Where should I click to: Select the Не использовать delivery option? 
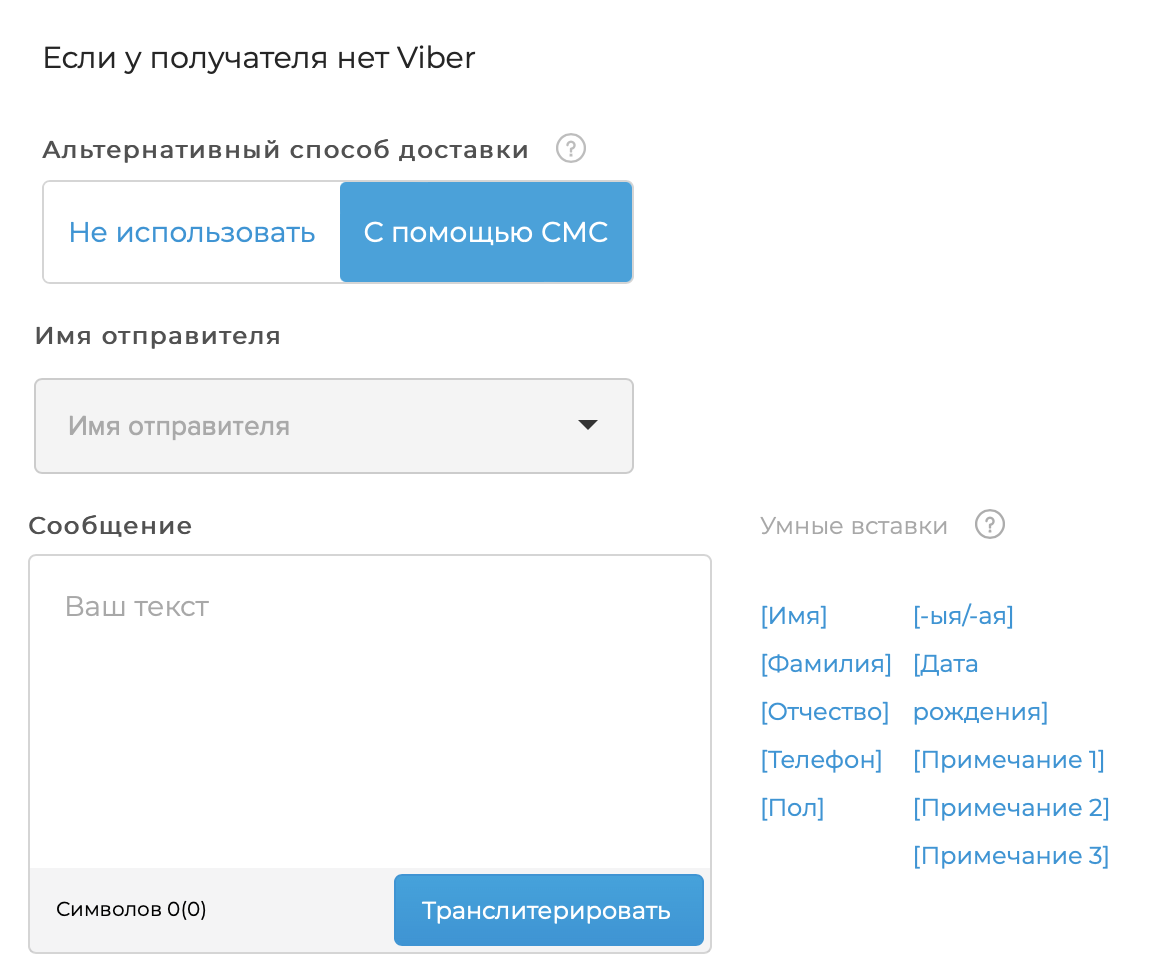coord(192,233)
